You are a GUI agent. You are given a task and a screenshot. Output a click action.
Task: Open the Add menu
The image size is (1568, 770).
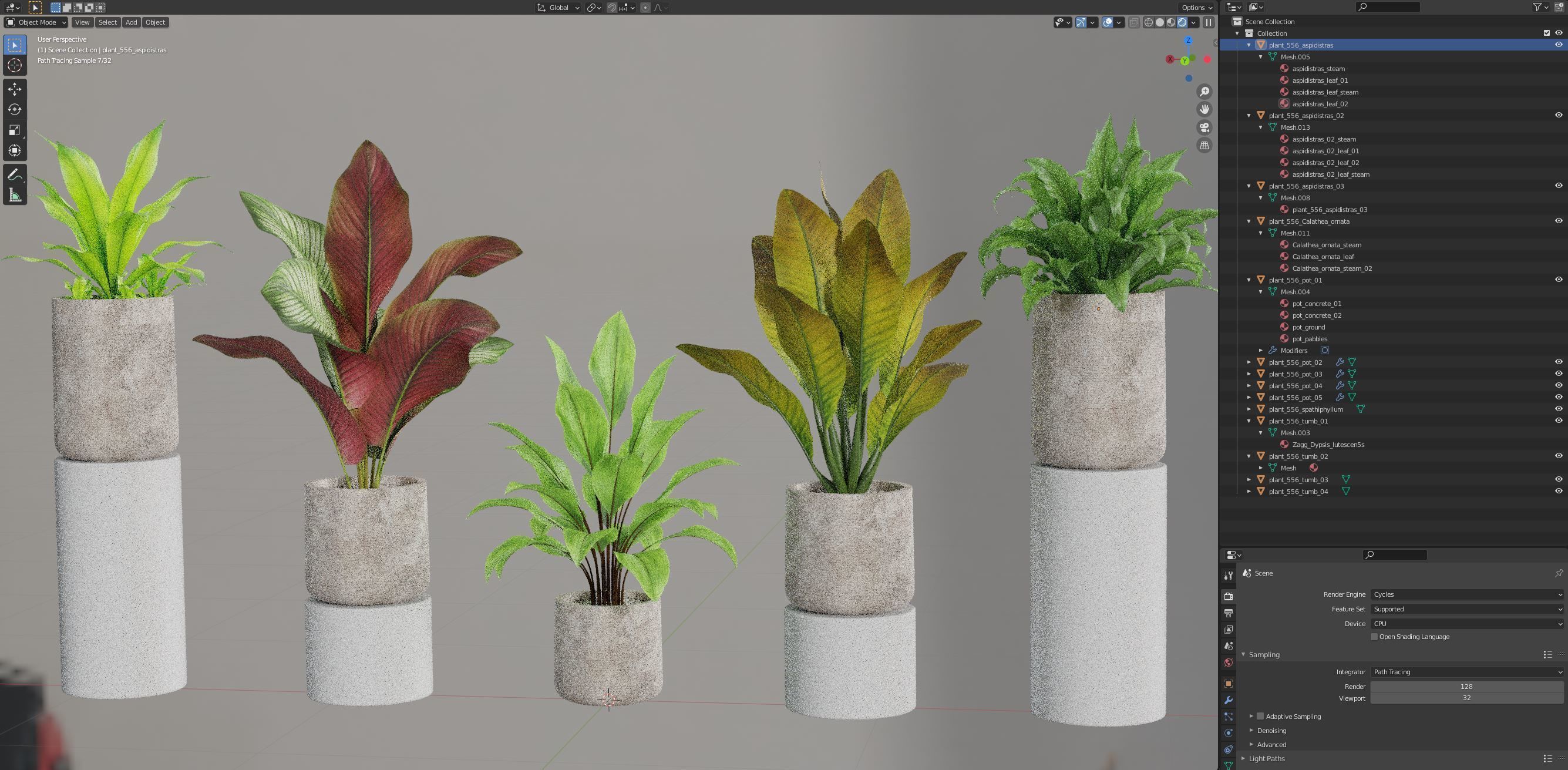(131, 22)
